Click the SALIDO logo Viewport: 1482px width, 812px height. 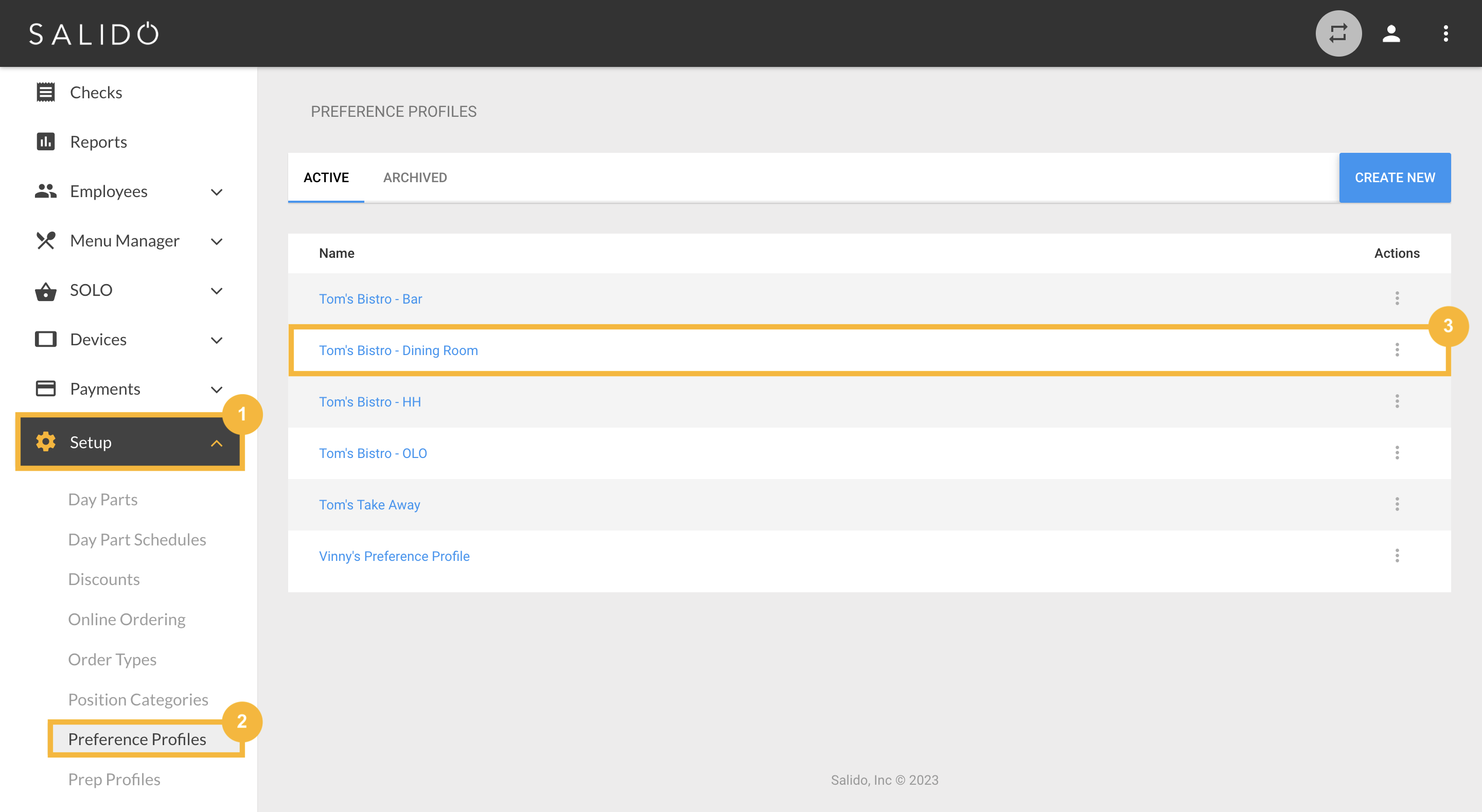tap(94, 34)
